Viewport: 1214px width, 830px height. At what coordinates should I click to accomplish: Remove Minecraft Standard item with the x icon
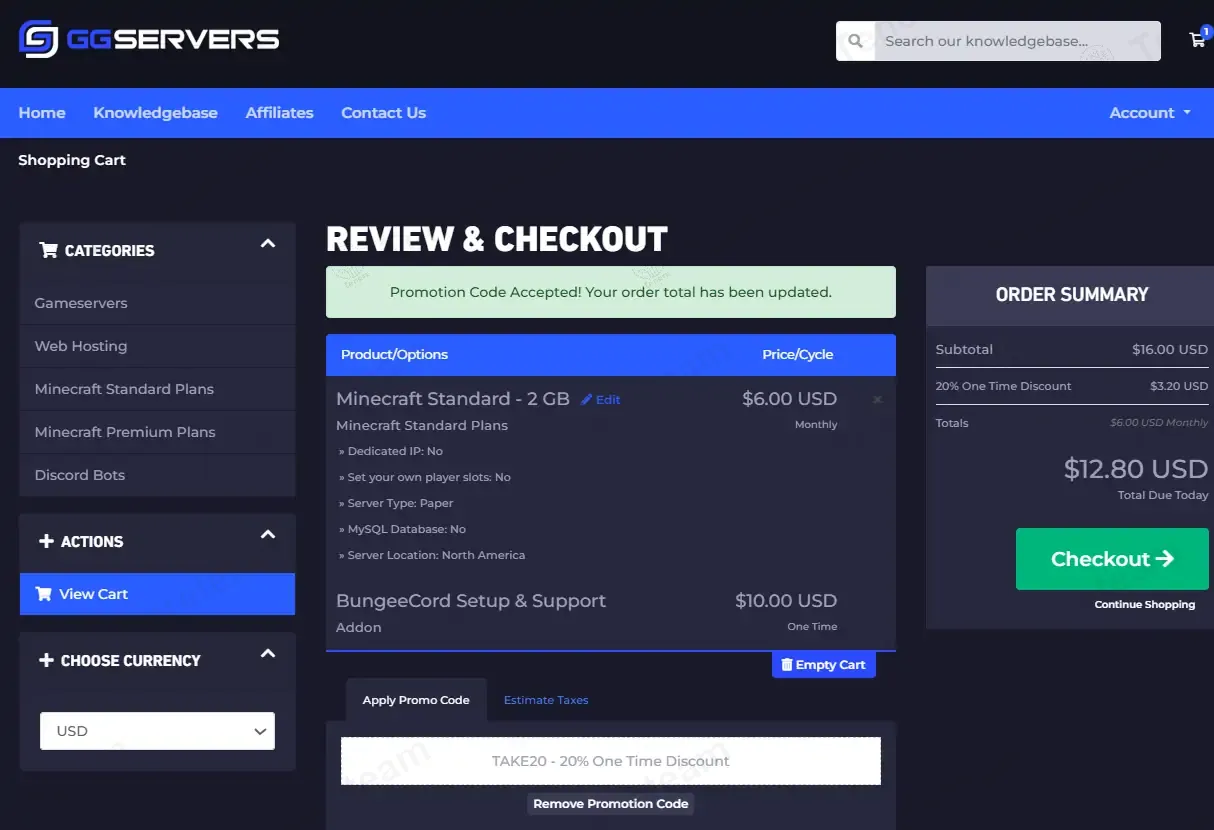877,400
